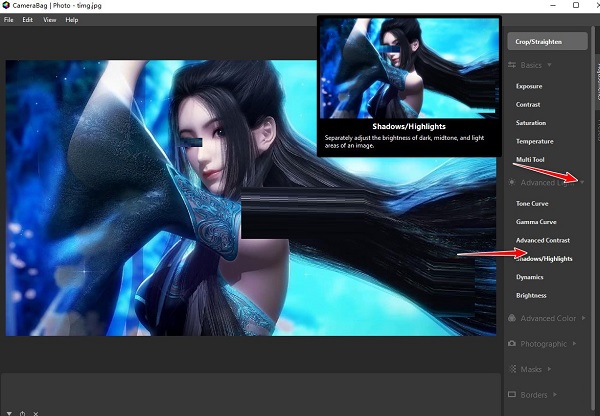This screenshot has height=416, width=600.
Task: Expand the Advanced Color section arrow
Action: click(x=584, y=318)
